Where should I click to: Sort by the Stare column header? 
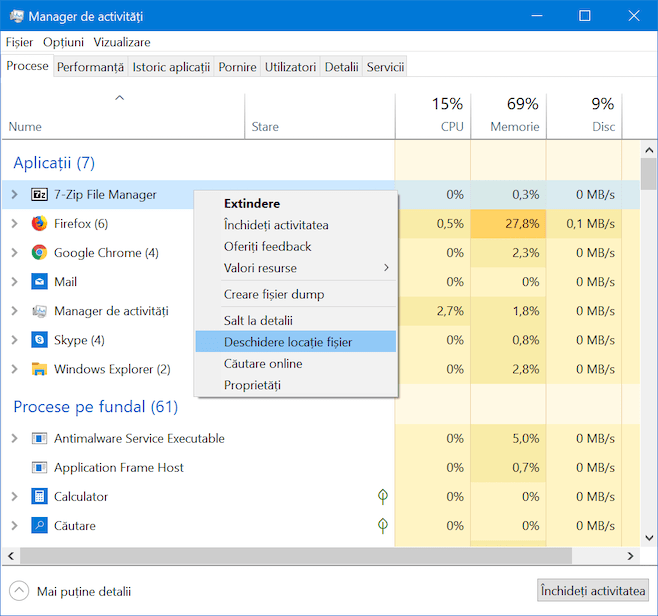tap(320, 116)
